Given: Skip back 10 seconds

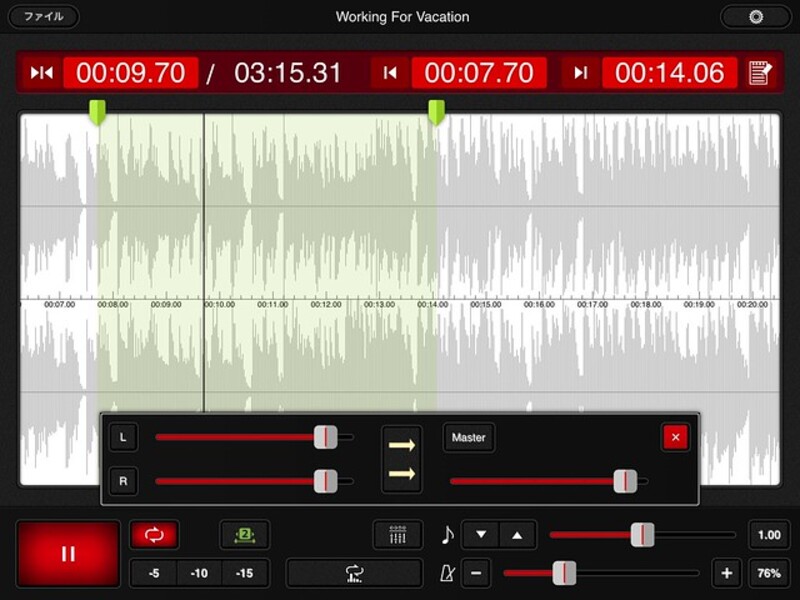Looking at the screenshot, I should [x=200, y=573].
